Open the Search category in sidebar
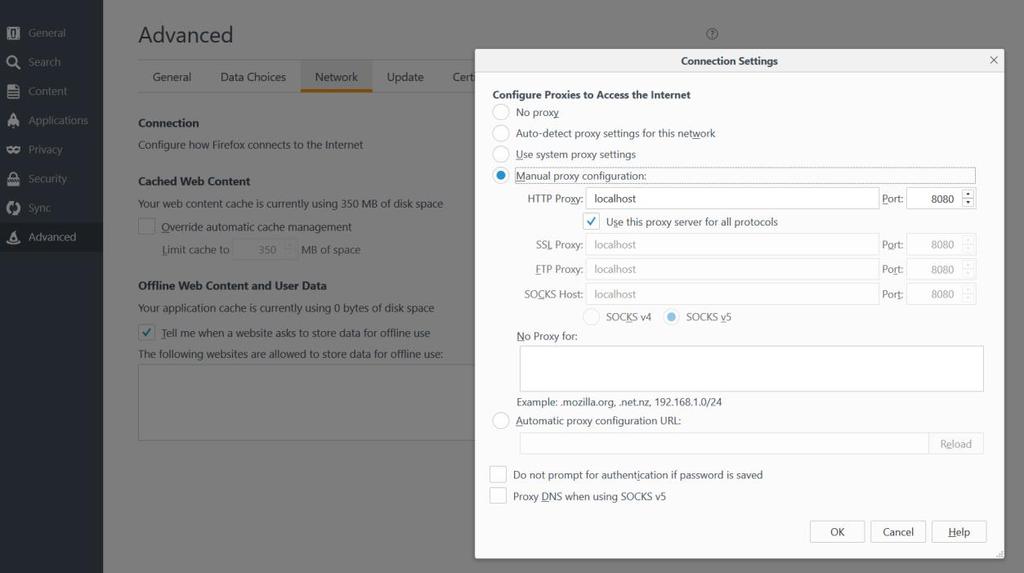The width and height of the screenshot is (1024, 573). click(51, 62)
